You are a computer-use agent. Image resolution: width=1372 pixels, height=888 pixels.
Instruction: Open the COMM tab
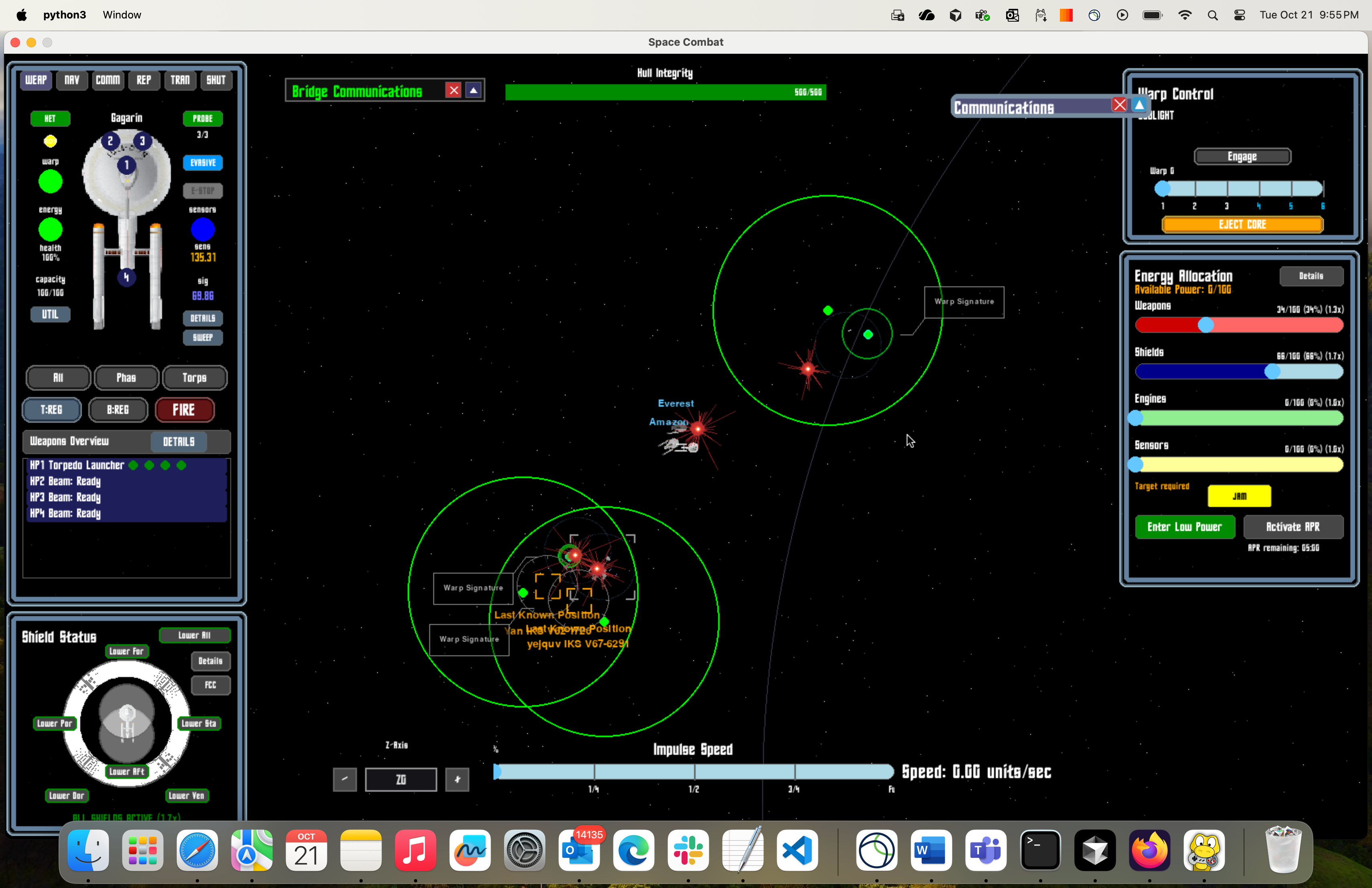tap(108, 80)
